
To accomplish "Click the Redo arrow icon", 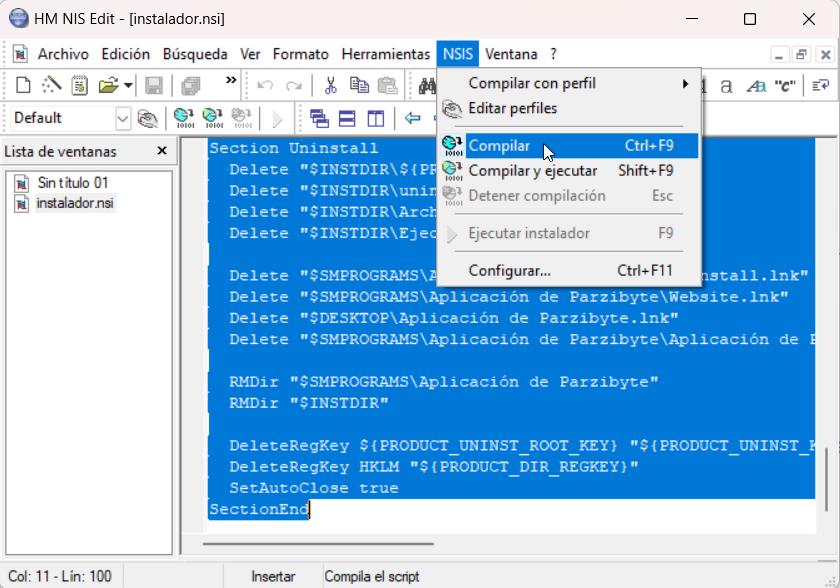I will pos(294,85).
